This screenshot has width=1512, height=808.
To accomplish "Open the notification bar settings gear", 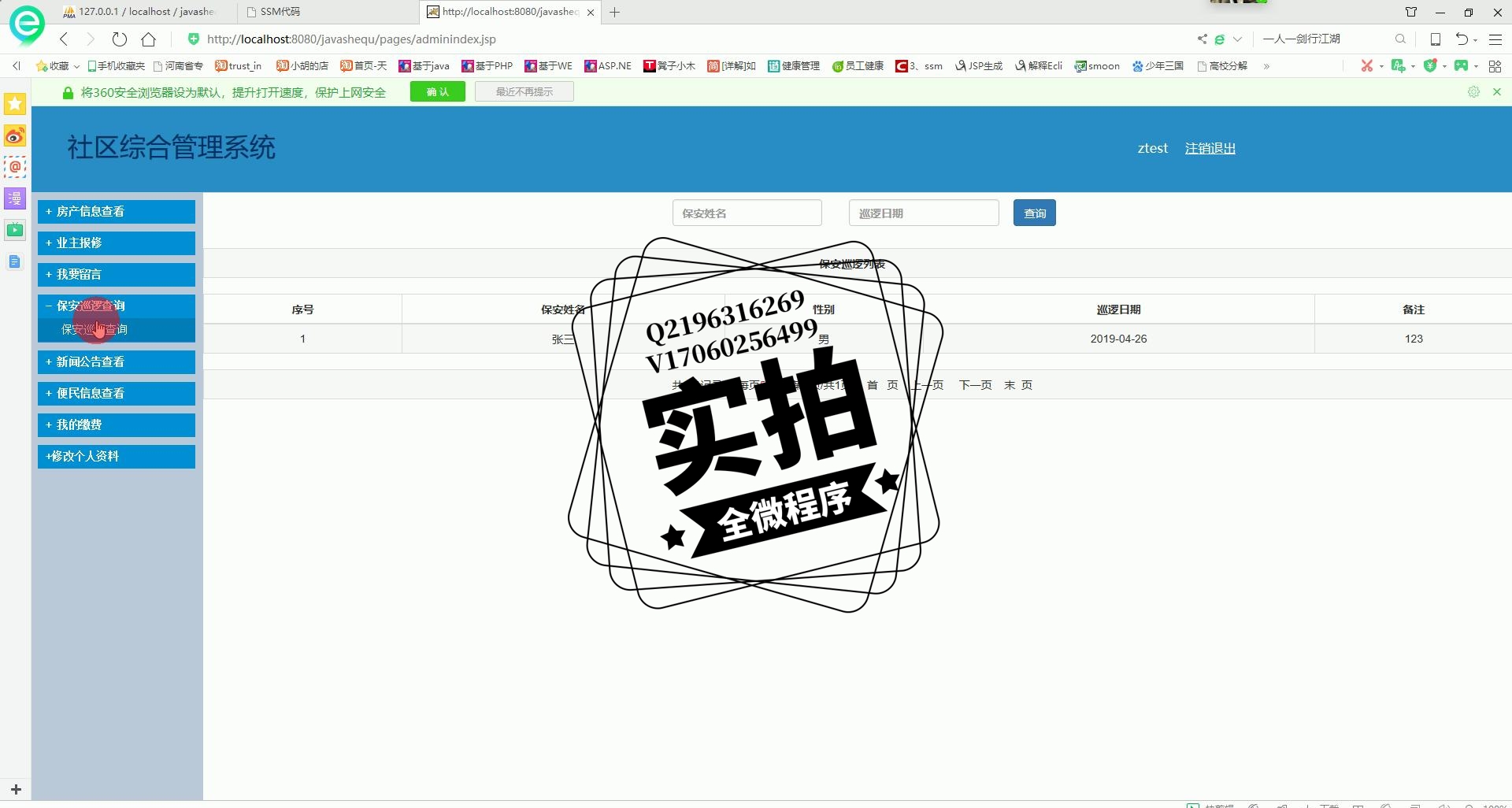I will pyautogui.click(x=1473, y=92).
